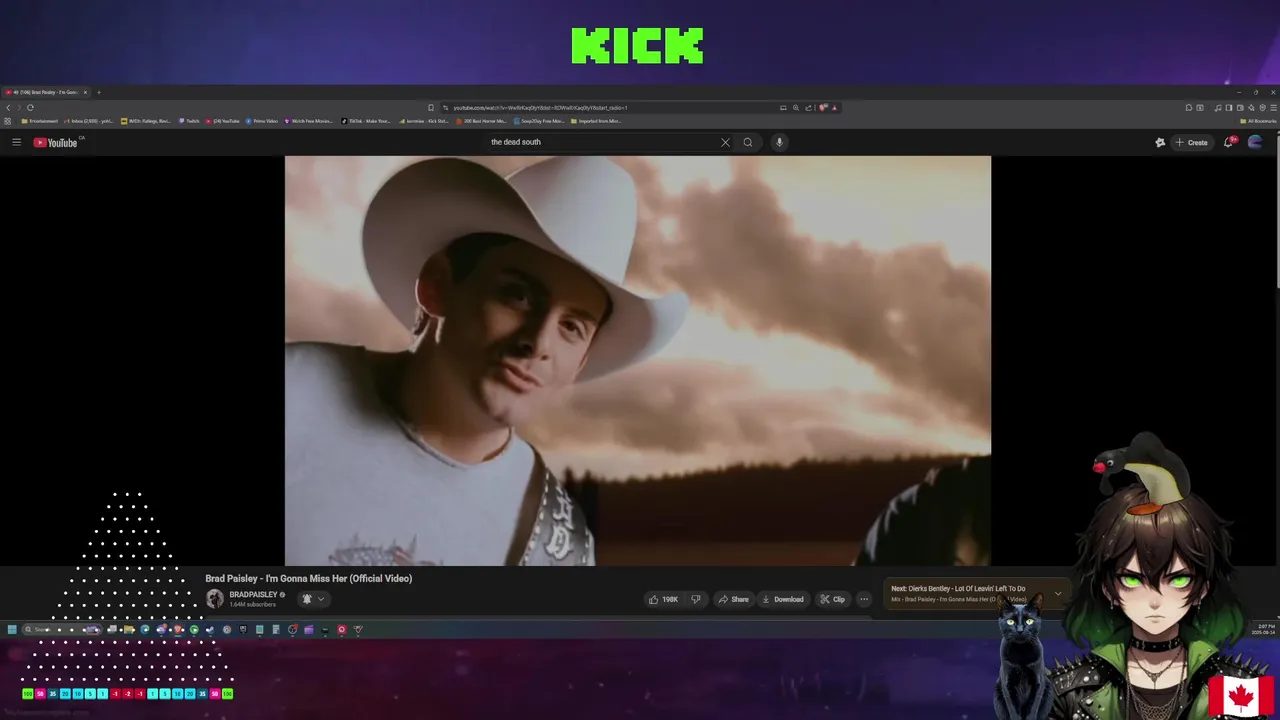Start voice search with the microphone icon

click(779, 142)
